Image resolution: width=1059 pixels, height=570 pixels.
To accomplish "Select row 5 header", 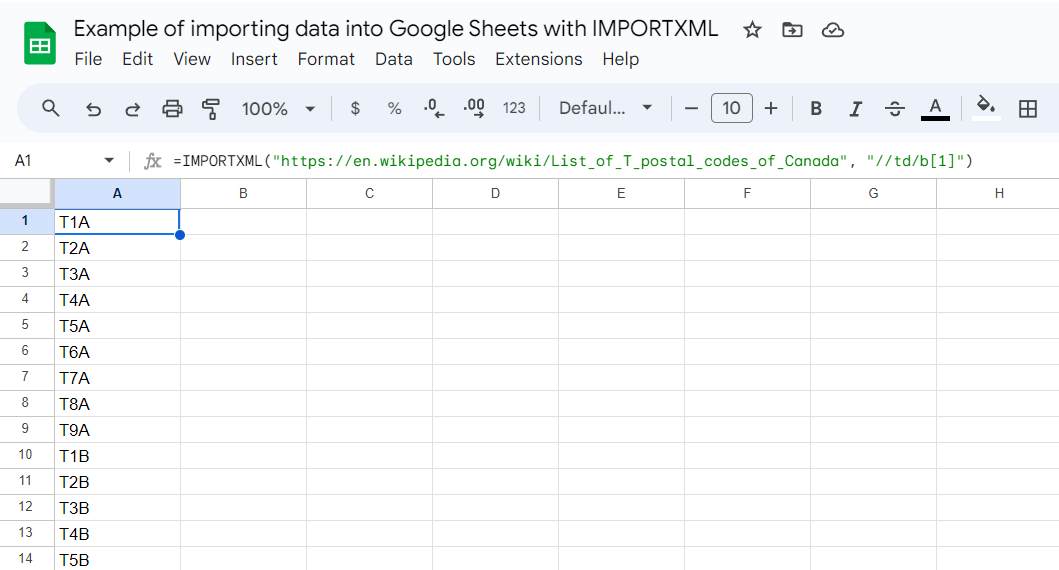I will 26,325.
